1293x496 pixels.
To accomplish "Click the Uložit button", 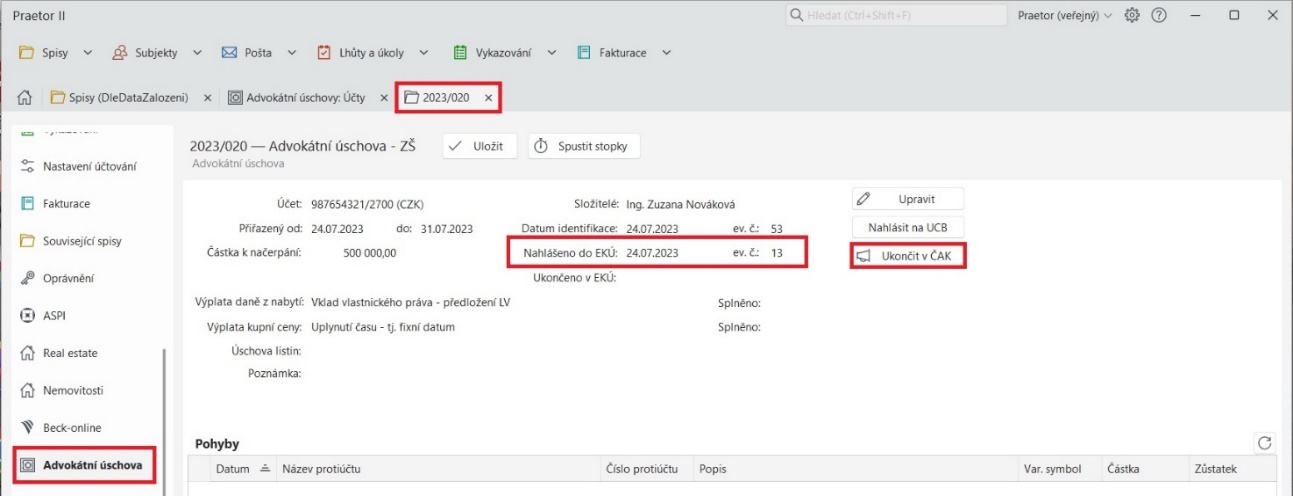I will (480, 146).
